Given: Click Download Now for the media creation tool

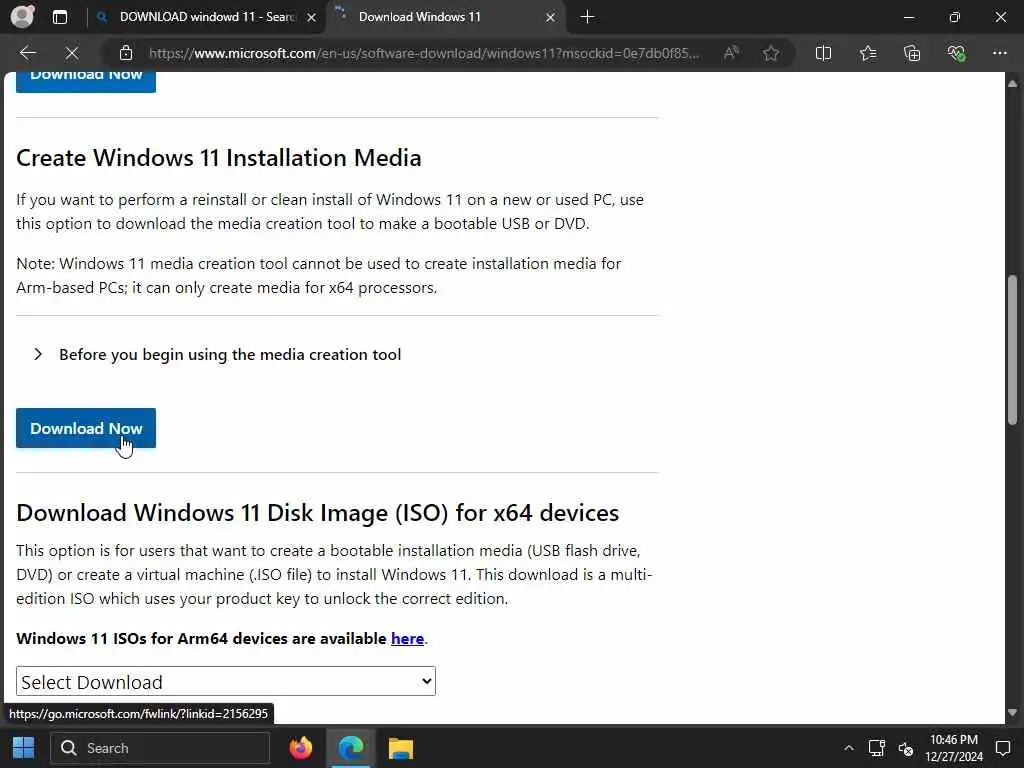Looking at the screenshot, I should pyautogui.click(x=86, y=428).
